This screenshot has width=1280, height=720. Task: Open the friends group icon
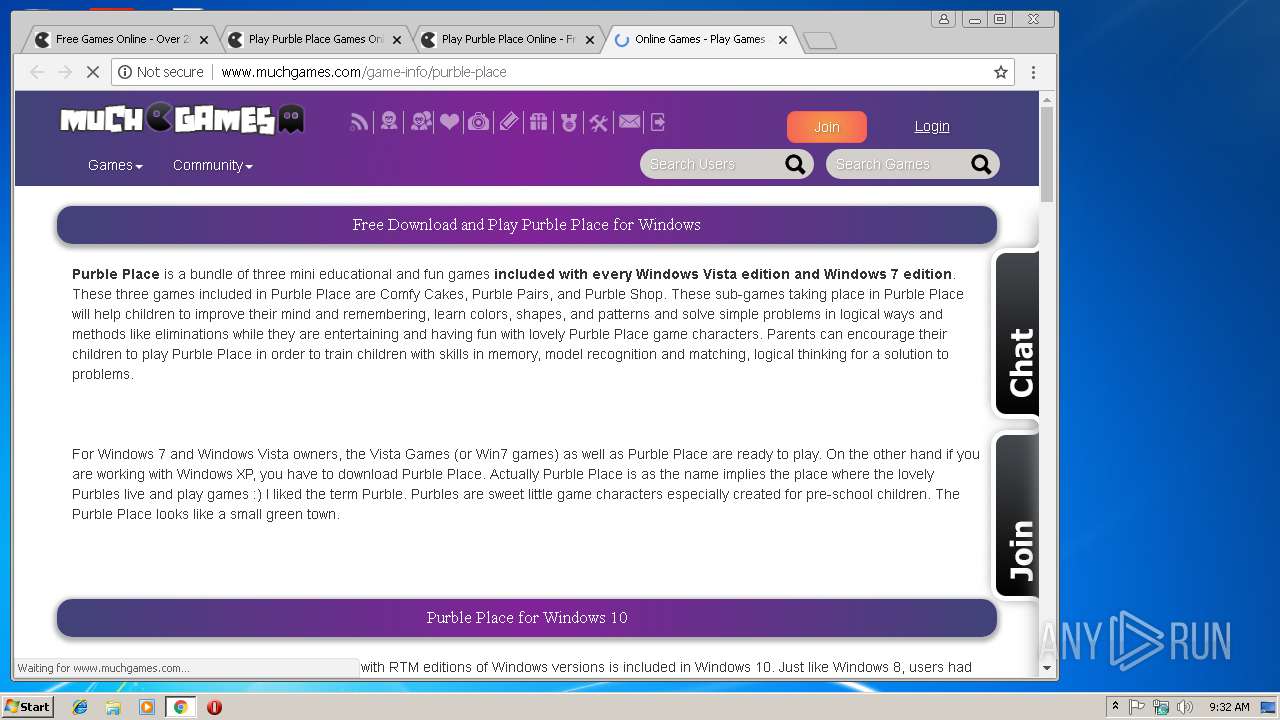(x=421, y=122)
